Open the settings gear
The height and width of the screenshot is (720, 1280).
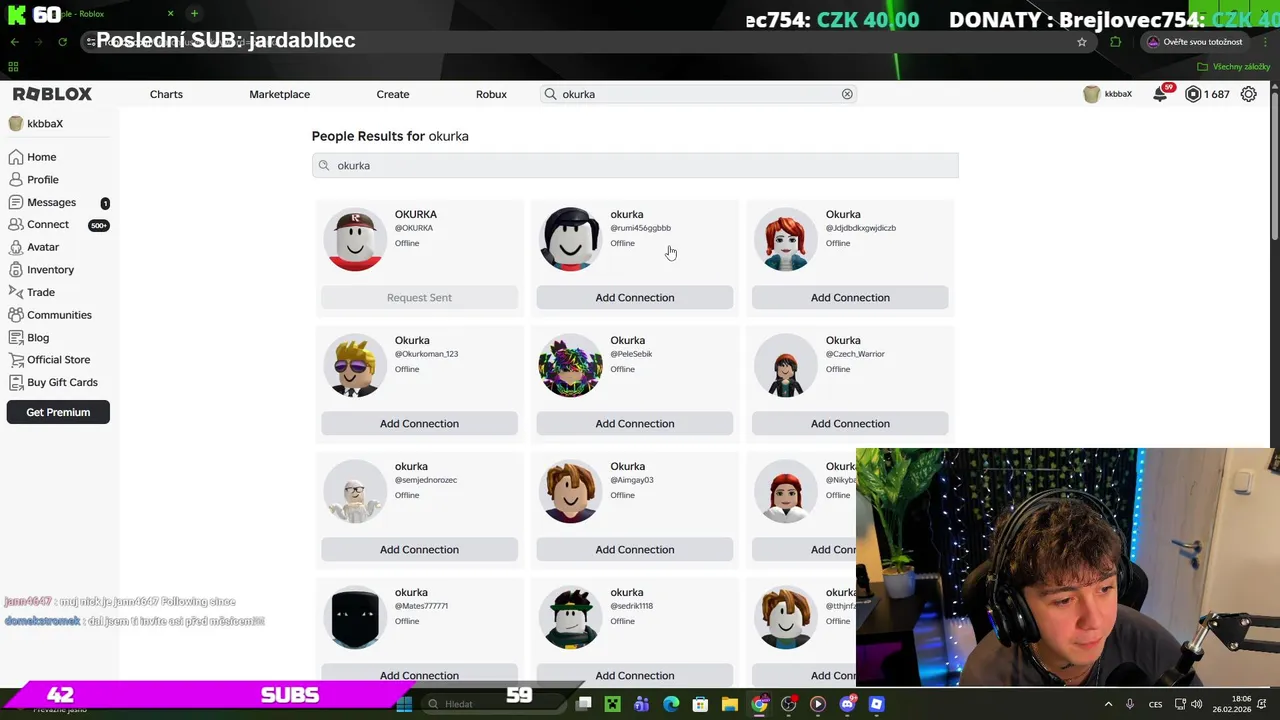pyautogui.click(x=1249, y=94)
